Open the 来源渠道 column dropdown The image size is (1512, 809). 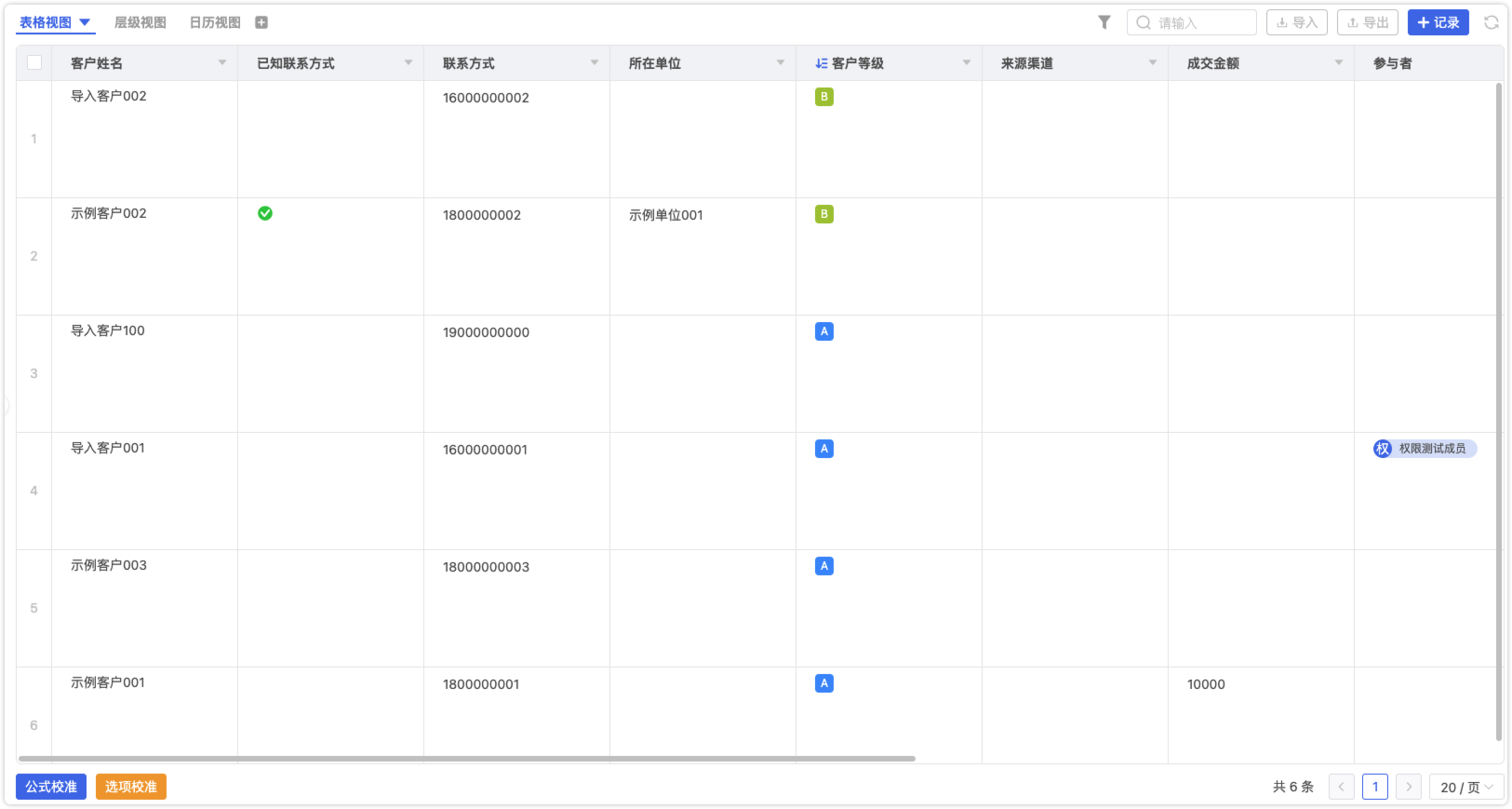coord(1153,63)
